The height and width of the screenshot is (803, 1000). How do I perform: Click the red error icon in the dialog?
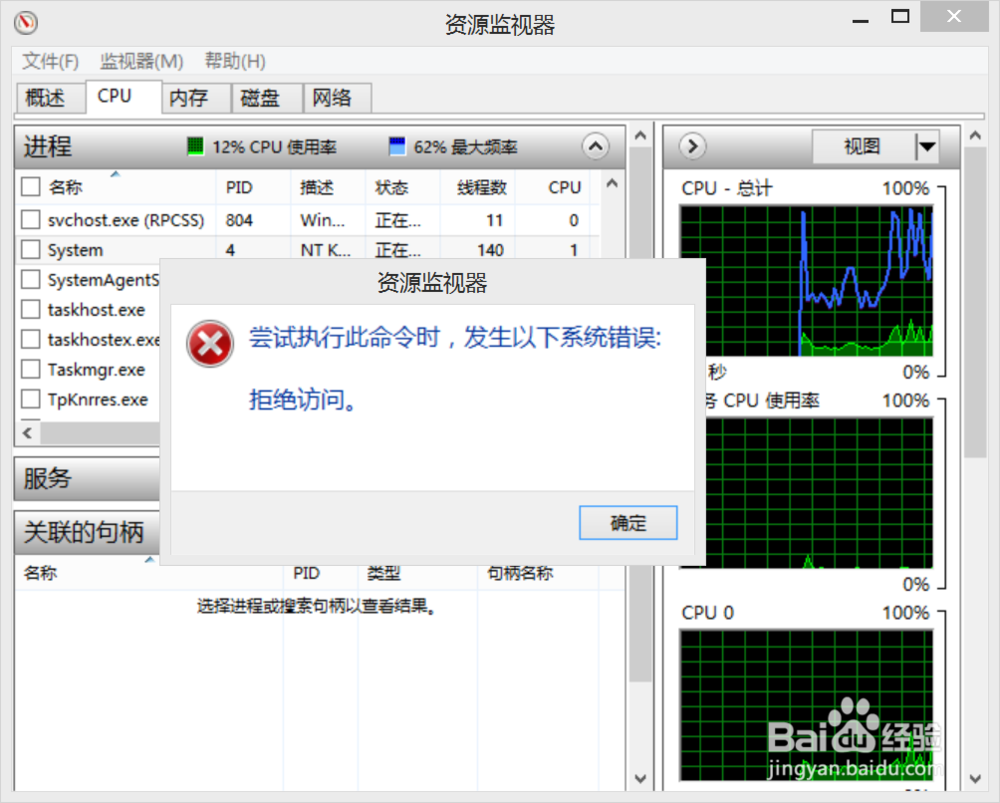[x=210, y=344]
